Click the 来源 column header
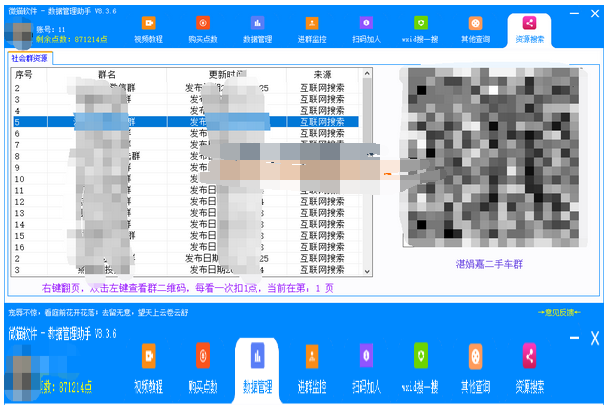Image resolution: width=609 pixels, height=405 pixels. pyautogui.click(x=322, y=75)
